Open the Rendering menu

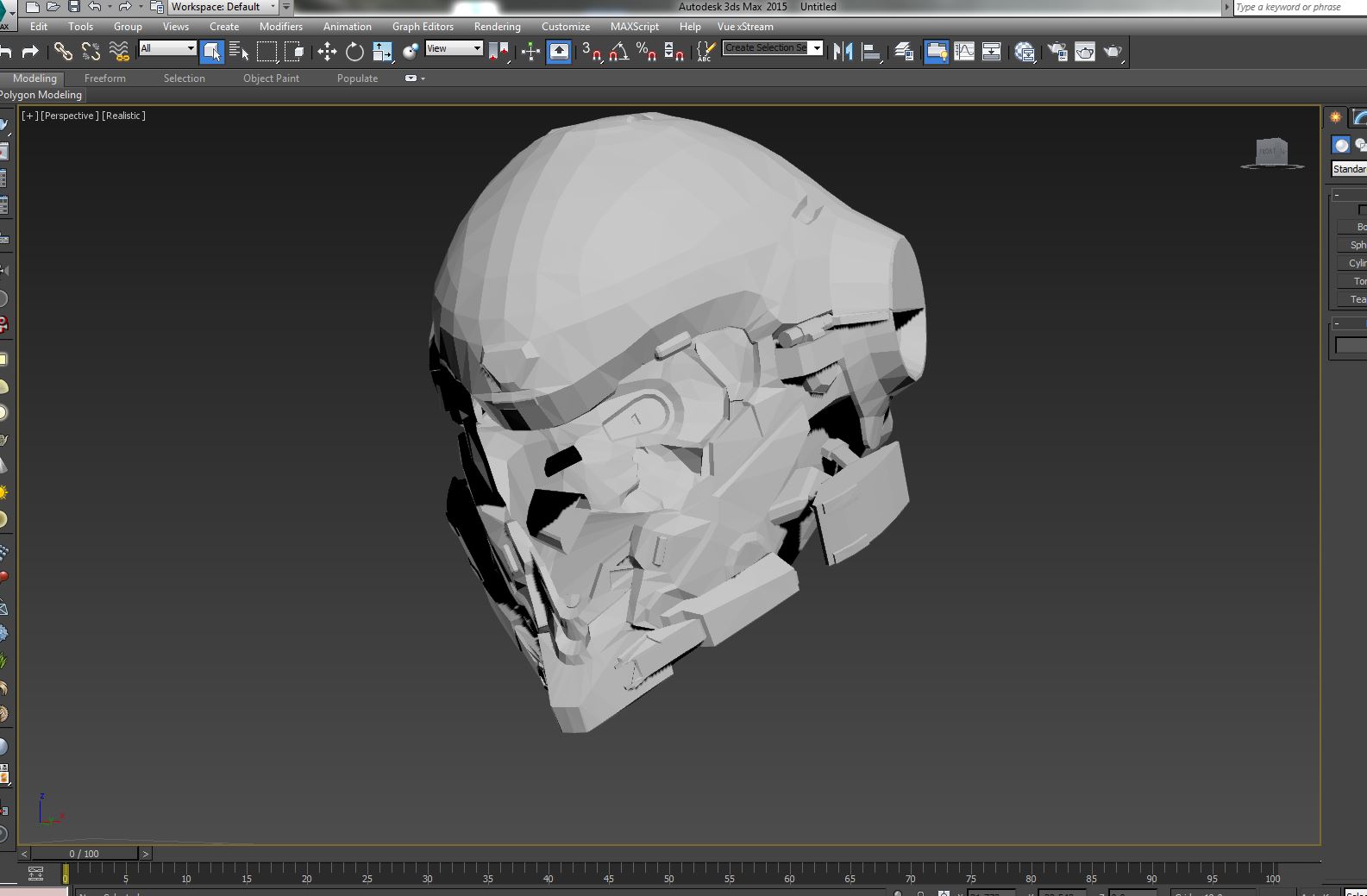(x=498, y=27)
